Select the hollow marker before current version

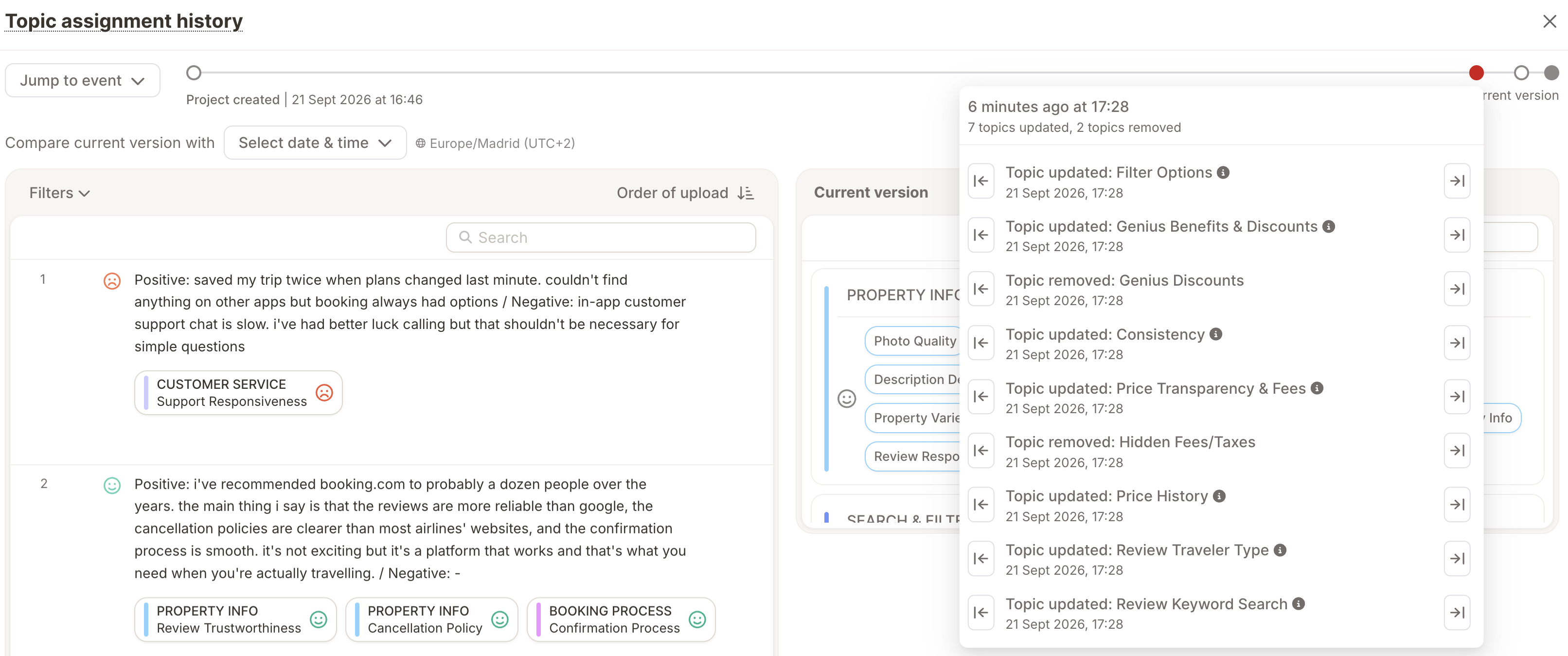(x=1521, y=73)
